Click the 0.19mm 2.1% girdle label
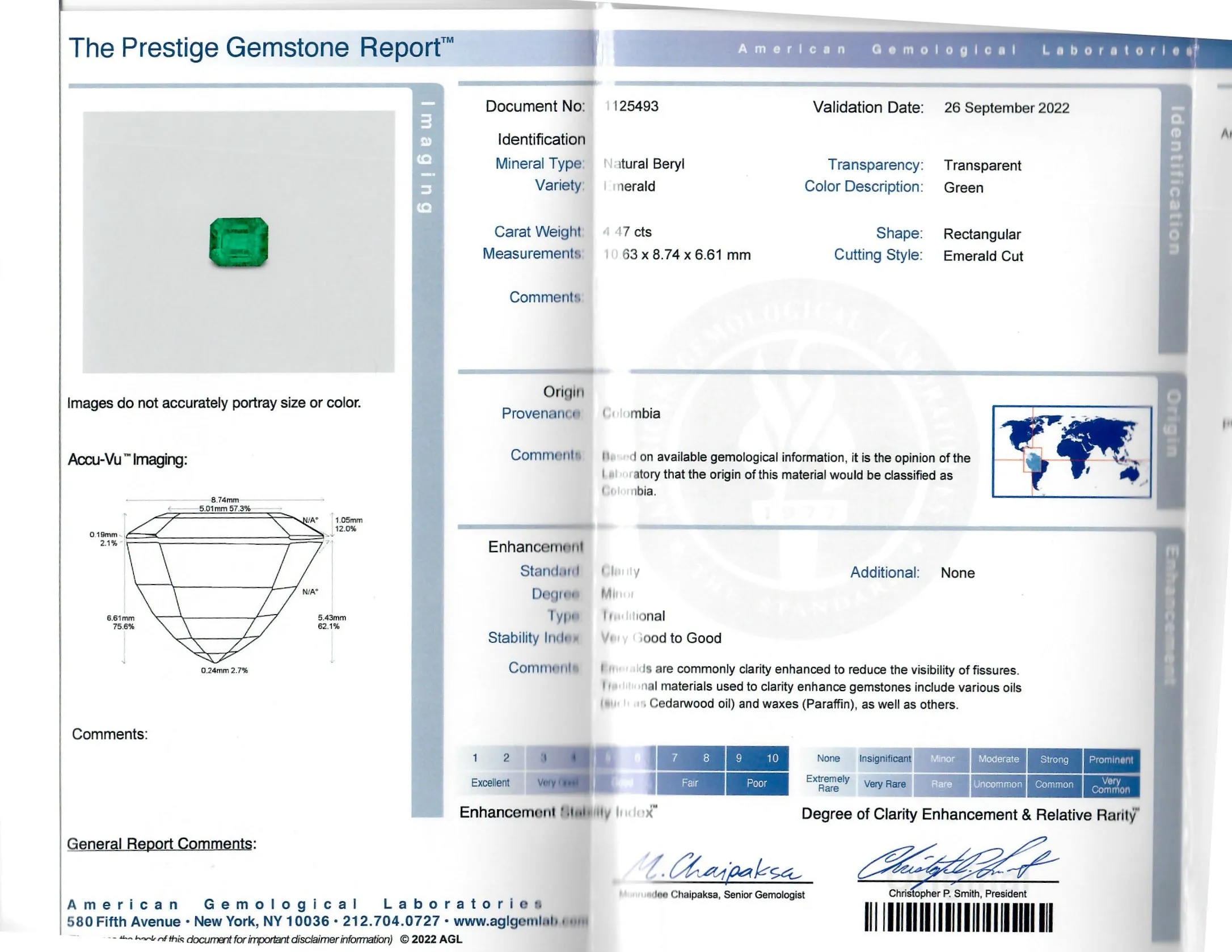 tap(103, 539)
